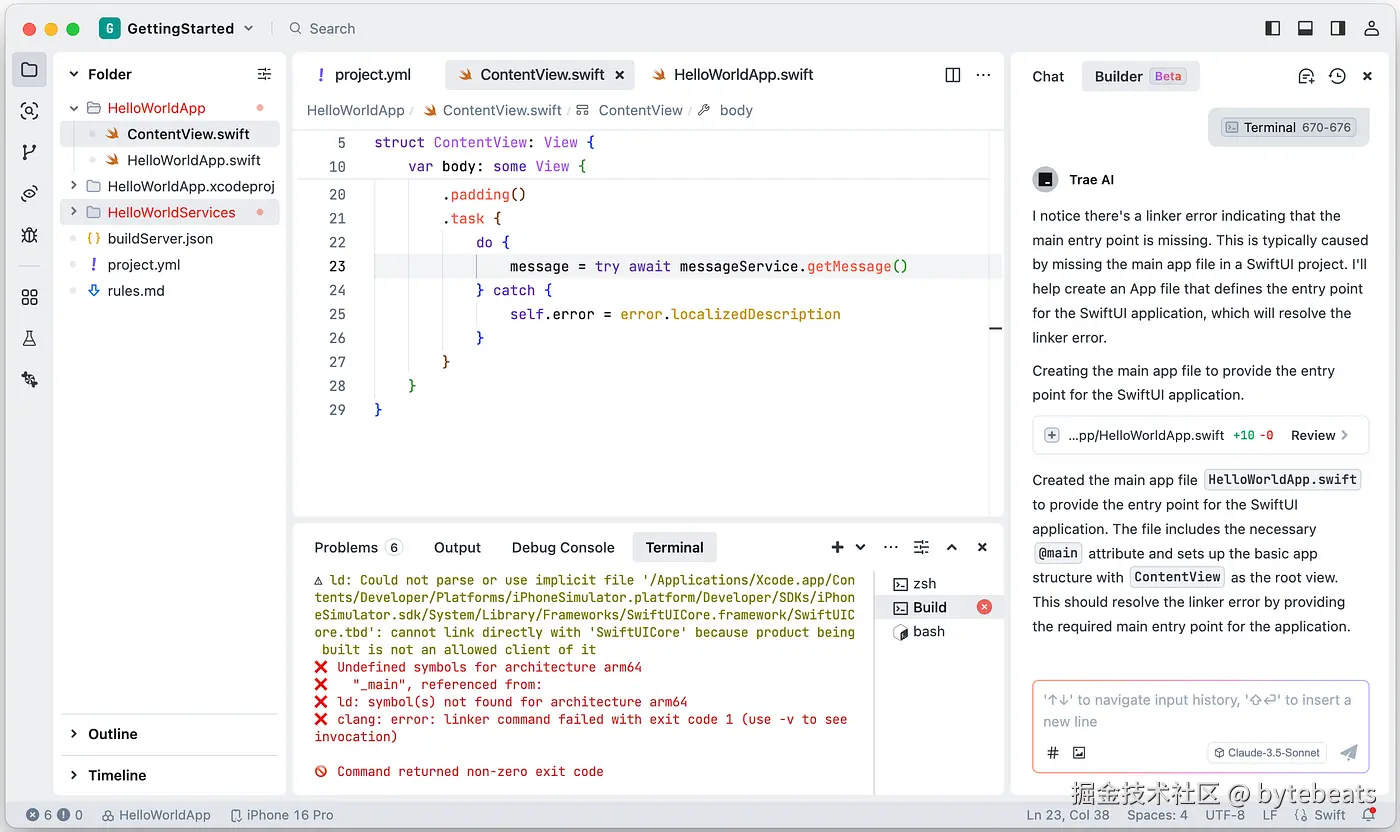
Task: Collapse the Folder section
Action: (73, 74)
